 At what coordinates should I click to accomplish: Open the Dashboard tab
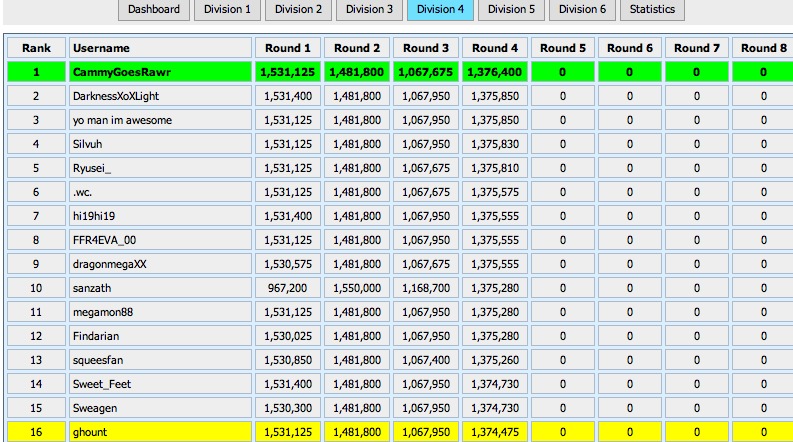(x=154, y=10)
